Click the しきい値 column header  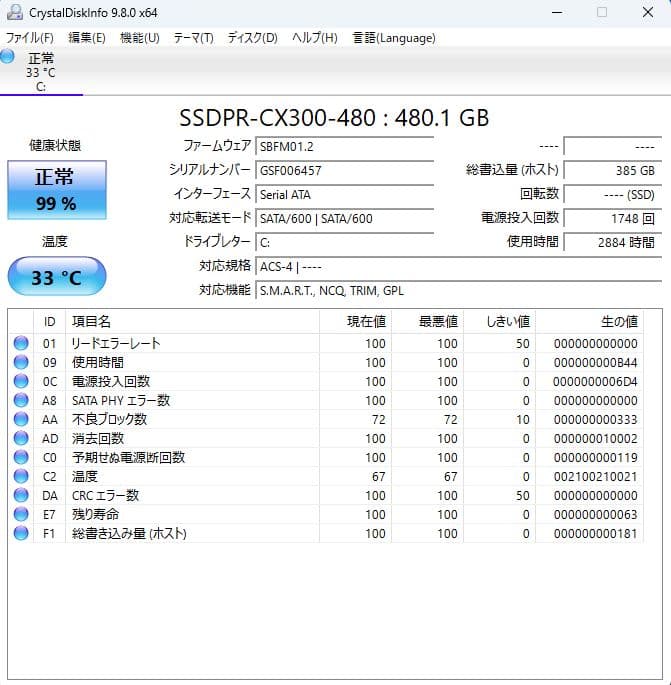coord(500,322)
